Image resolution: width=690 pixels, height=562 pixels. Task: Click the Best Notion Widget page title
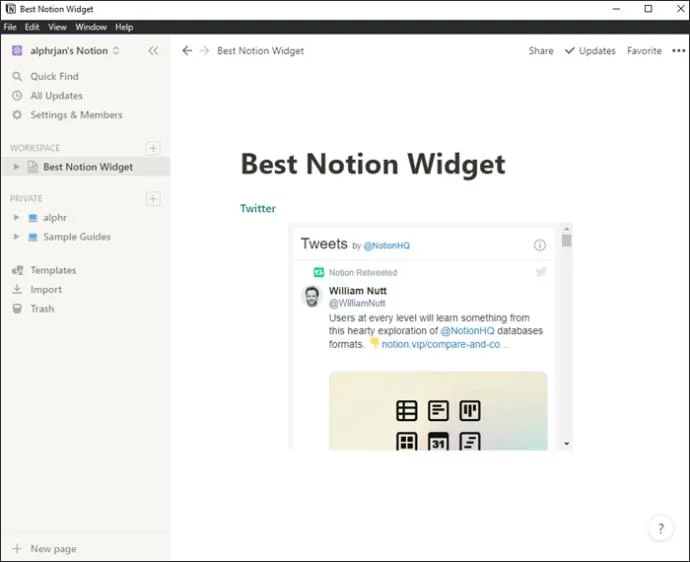[x=373, y=164]
